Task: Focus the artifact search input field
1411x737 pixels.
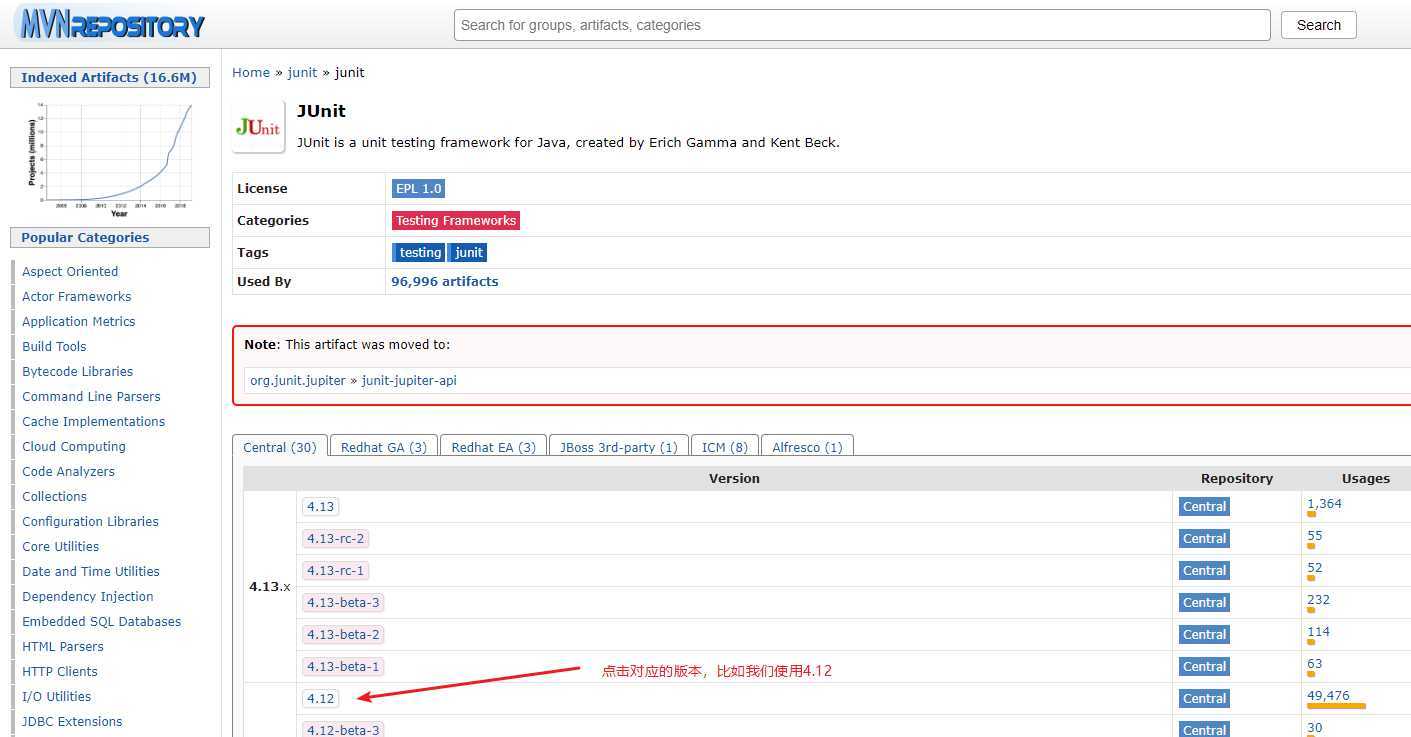Action: (862, 25)
